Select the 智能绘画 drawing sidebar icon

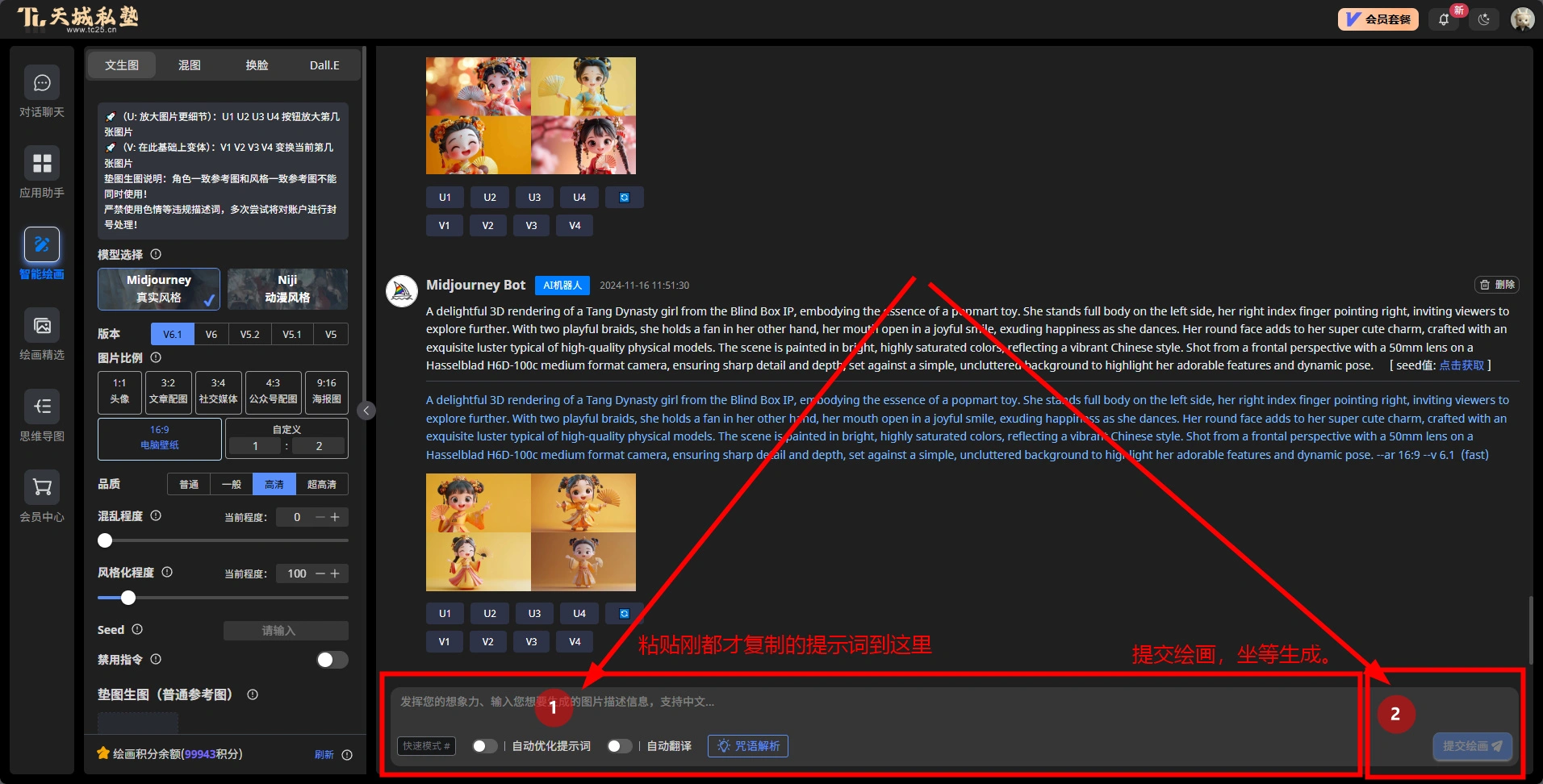tap(42, 244)
